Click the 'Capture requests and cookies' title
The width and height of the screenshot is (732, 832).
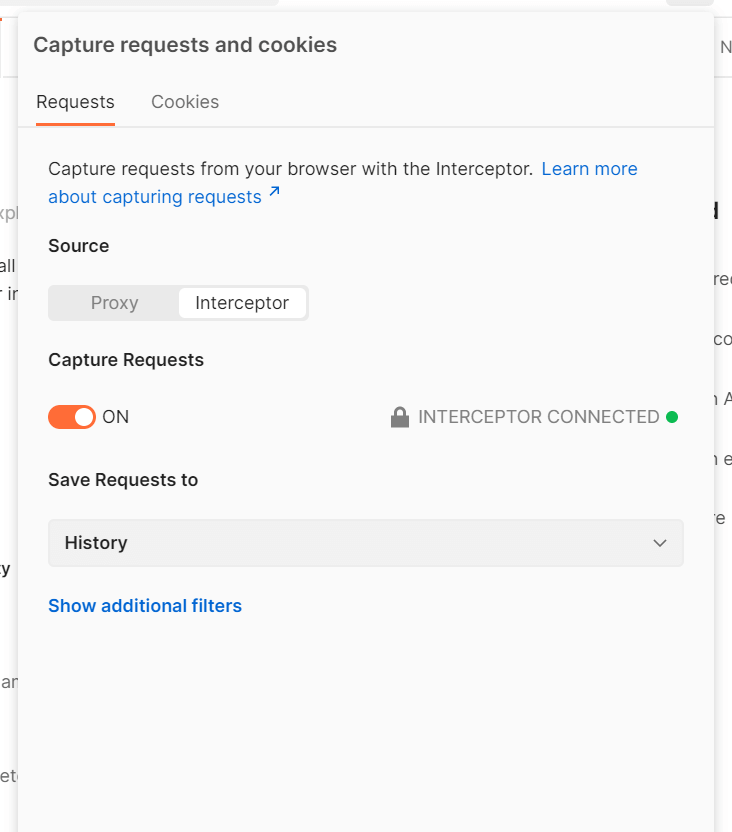point(185,45)
